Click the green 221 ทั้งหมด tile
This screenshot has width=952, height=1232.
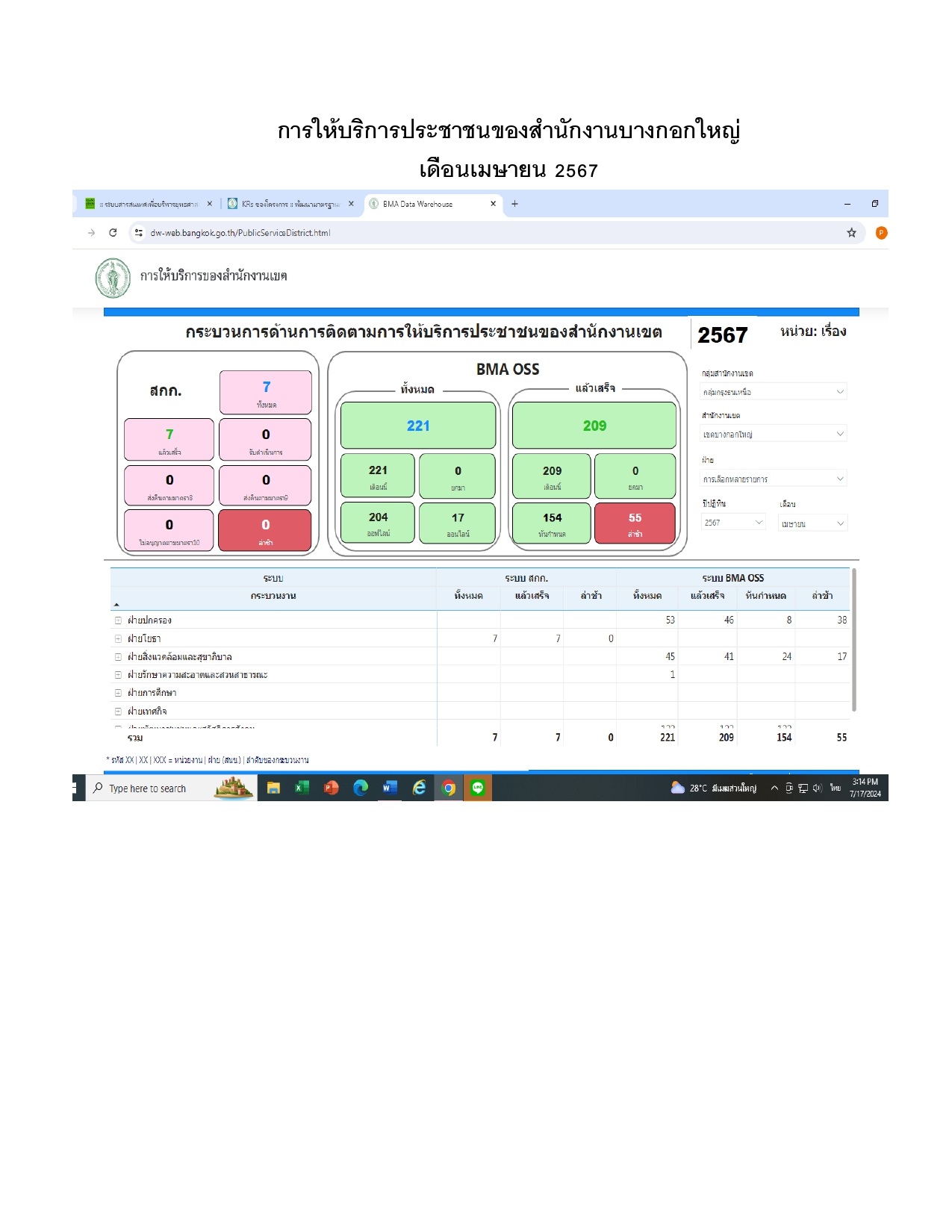[418, 426]
